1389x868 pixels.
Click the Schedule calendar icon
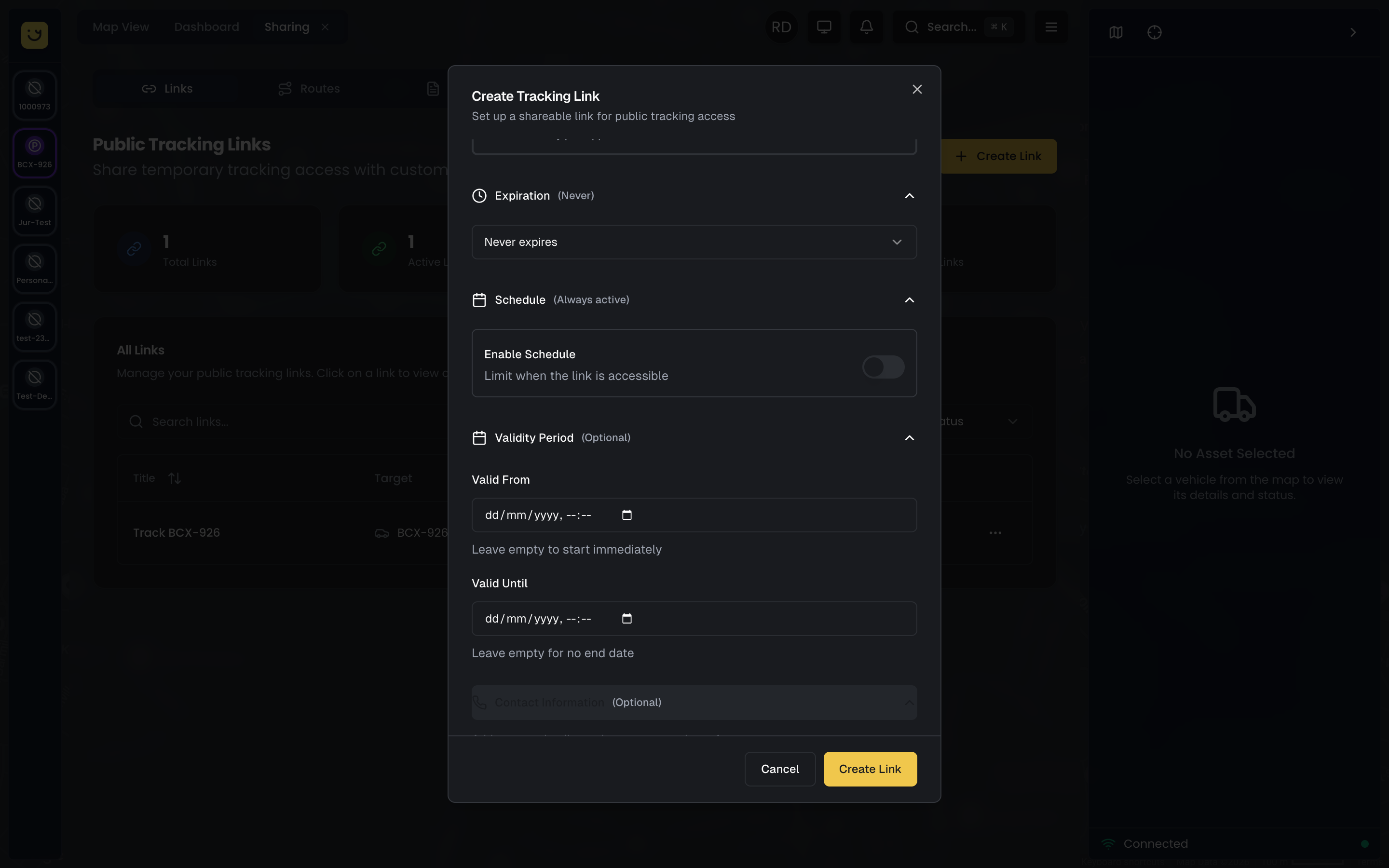click(x=479, y=300)
